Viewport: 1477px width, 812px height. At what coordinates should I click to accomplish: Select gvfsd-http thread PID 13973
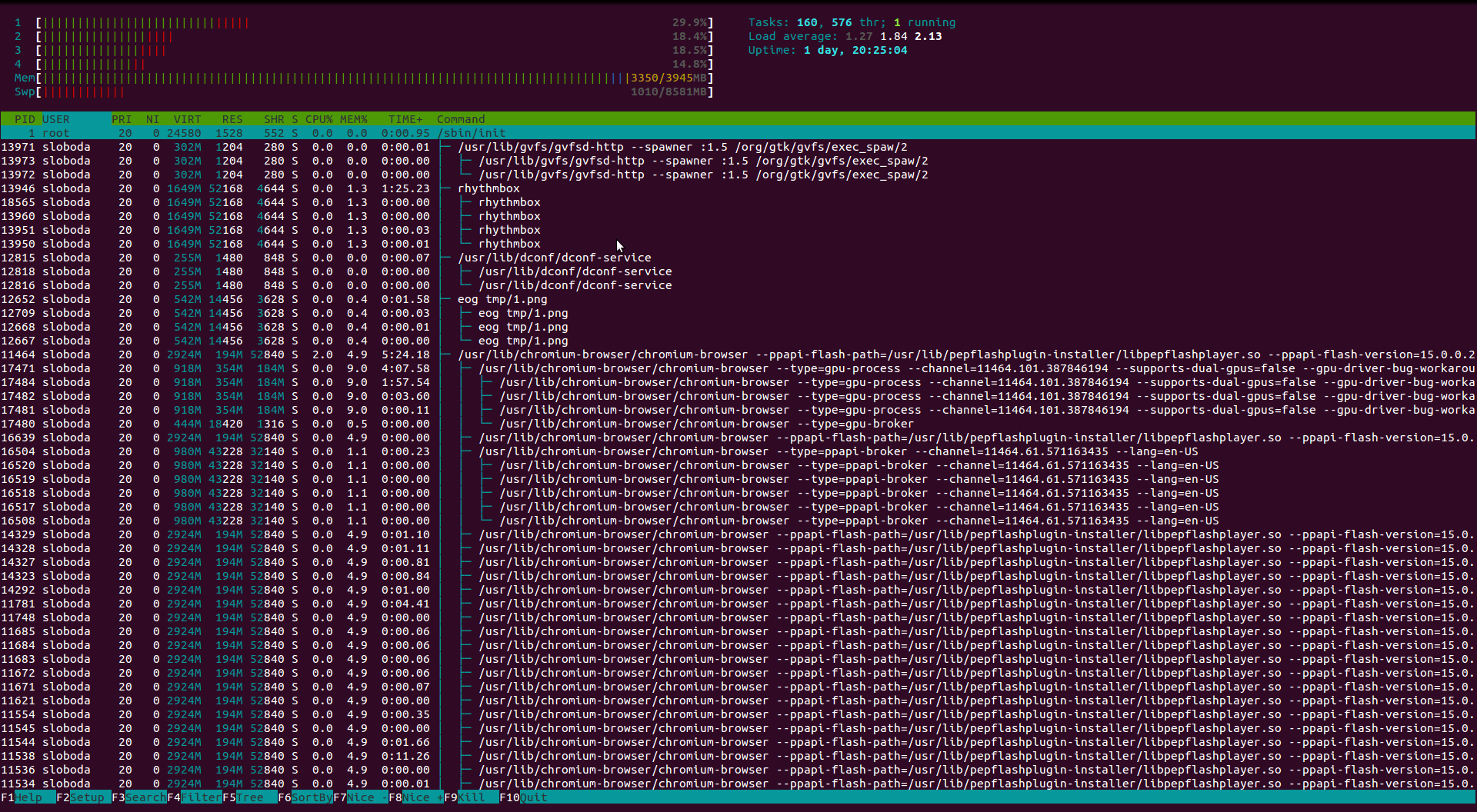click(738, 161)
